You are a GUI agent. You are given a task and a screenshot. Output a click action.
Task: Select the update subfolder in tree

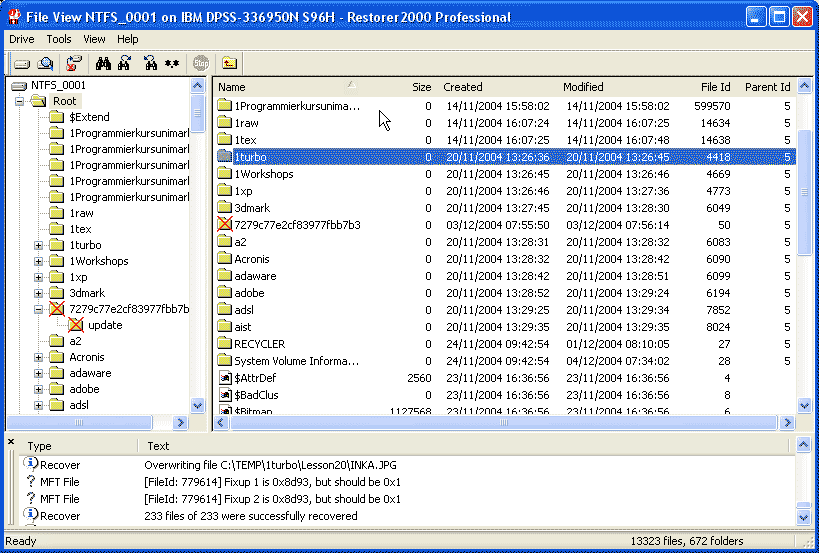point(105,325)
